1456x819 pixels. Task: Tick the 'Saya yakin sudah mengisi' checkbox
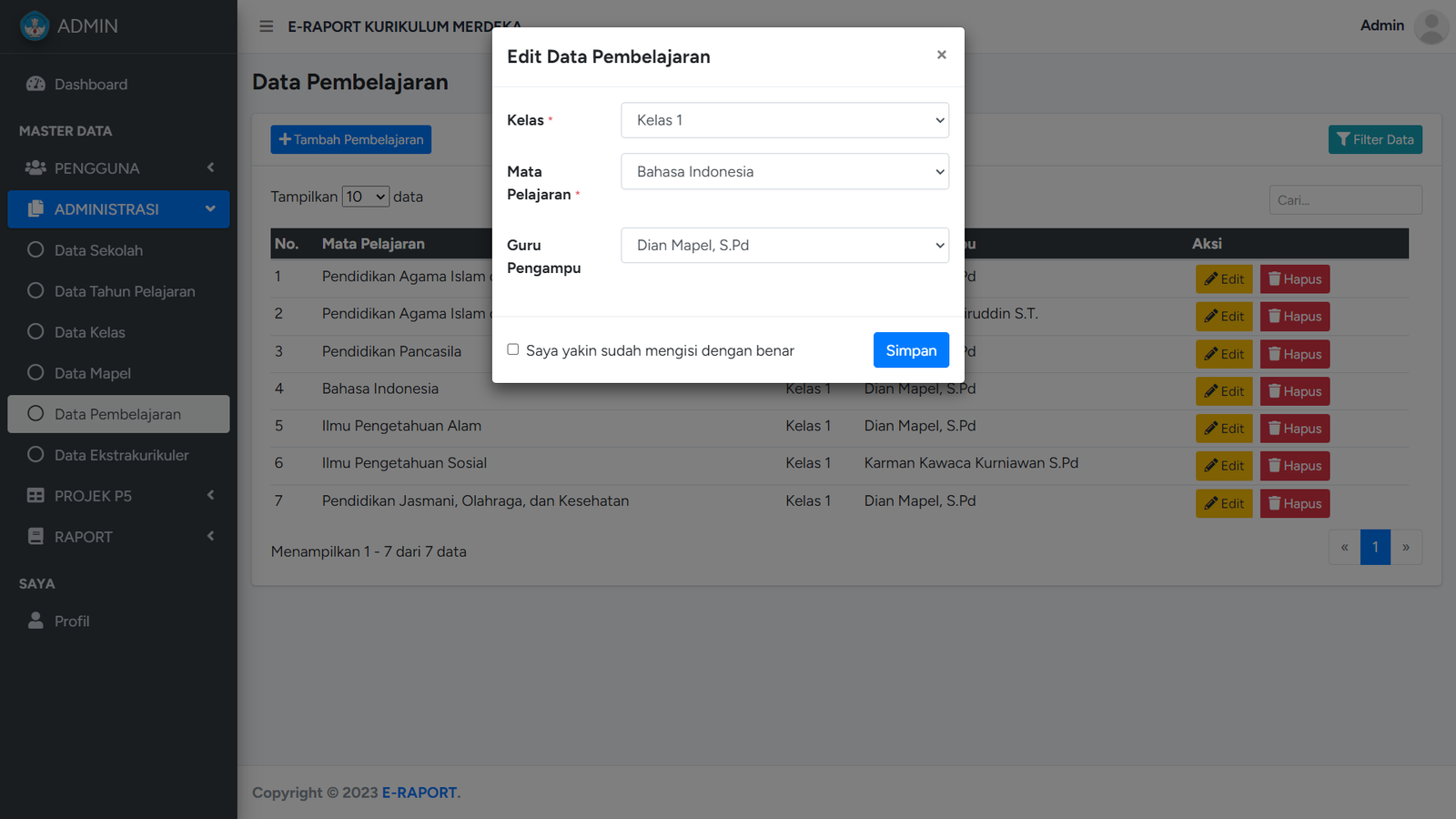pyautogui.click(x=513, y=349)
